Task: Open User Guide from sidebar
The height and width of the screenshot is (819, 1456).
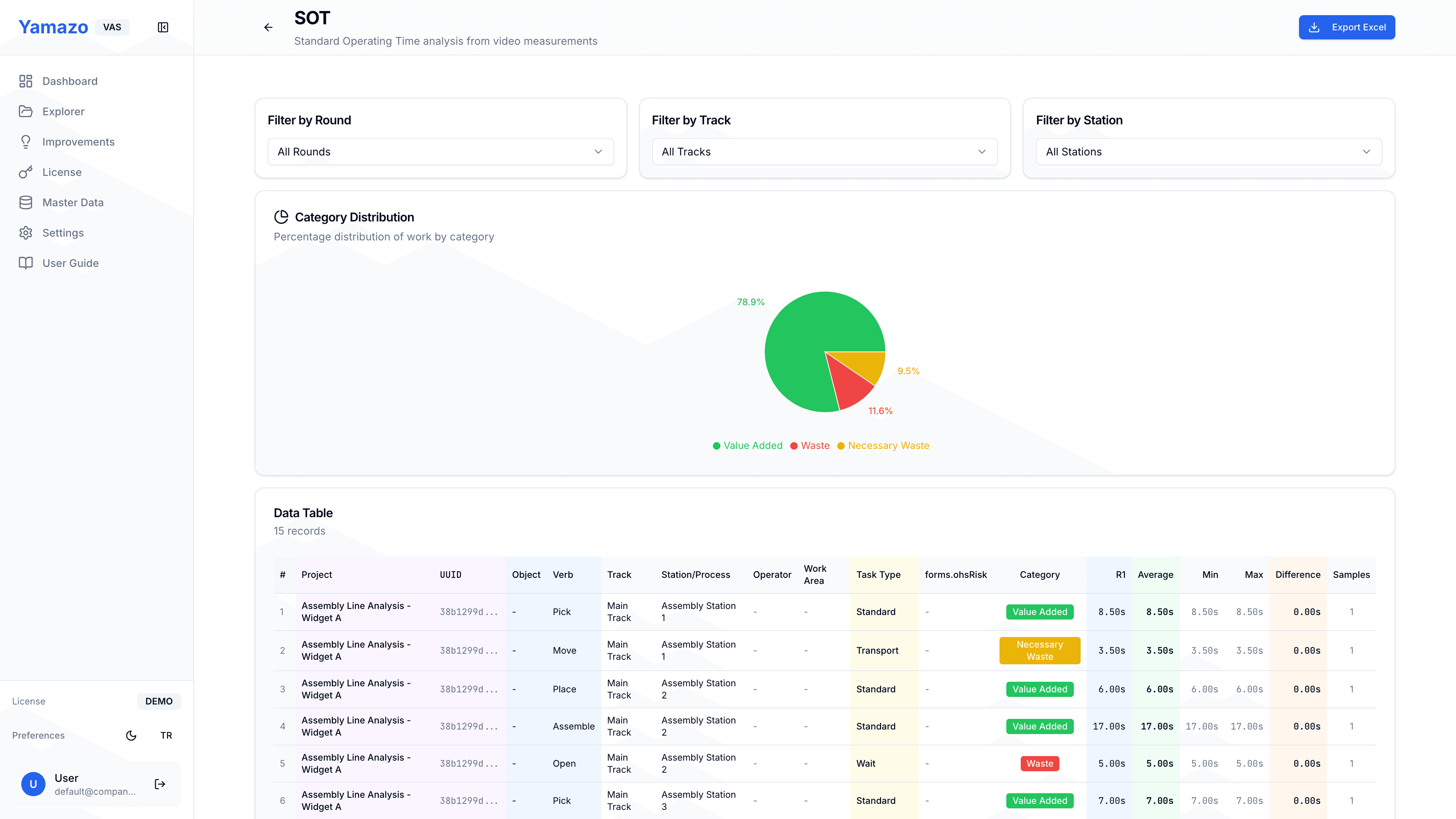Action: (70, 263)
